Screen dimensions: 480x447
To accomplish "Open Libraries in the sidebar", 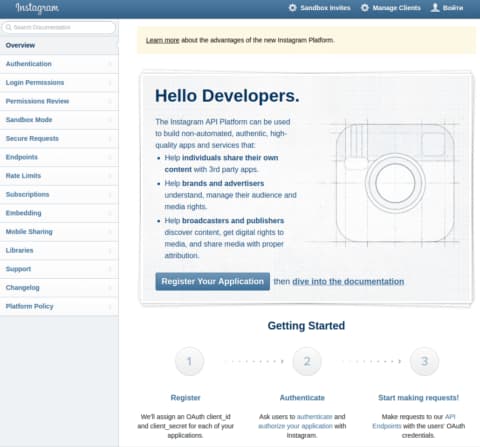I will [x=59, y=251].
